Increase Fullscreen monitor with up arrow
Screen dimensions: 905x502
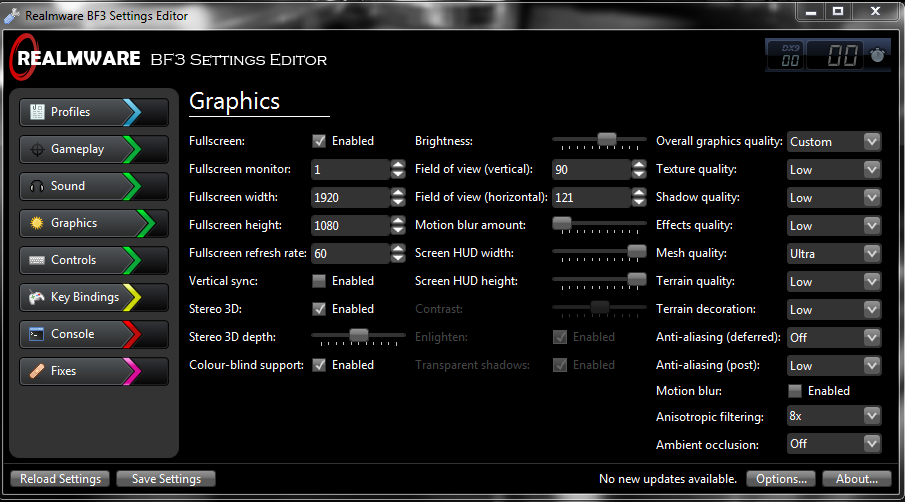398,164
